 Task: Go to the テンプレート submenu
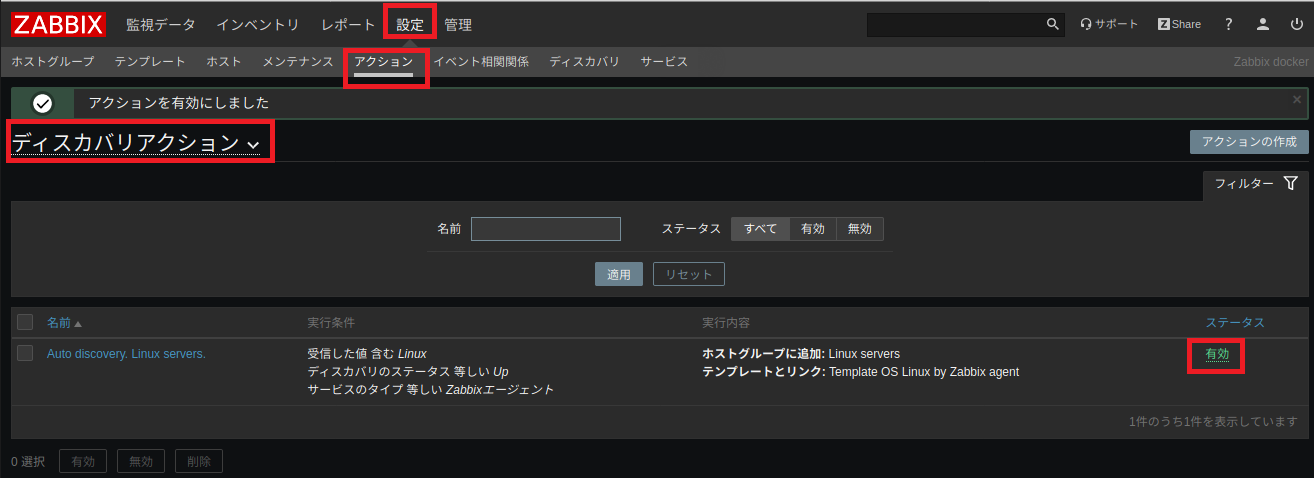150,62
